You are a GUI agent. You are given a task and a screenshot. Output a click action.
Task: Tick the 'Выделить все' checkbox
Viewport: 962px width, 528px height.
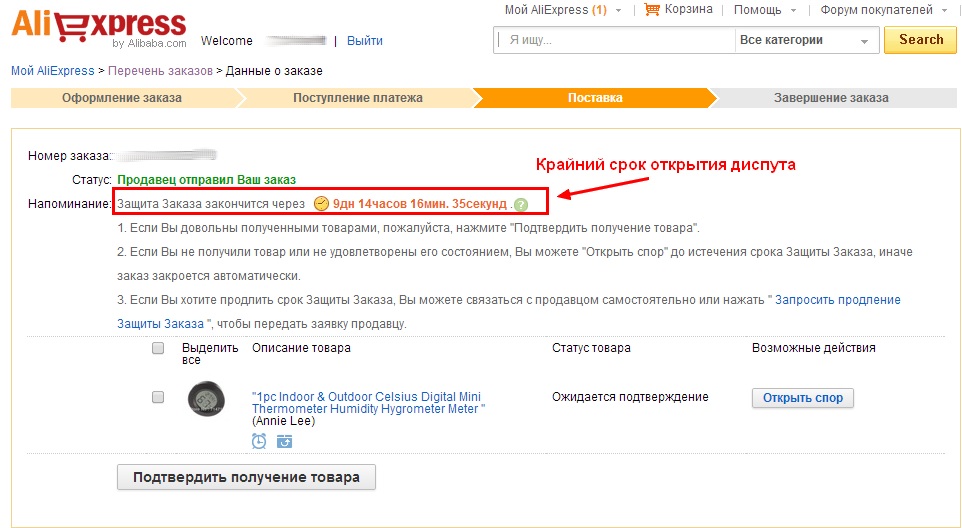[x=158, y=348]
